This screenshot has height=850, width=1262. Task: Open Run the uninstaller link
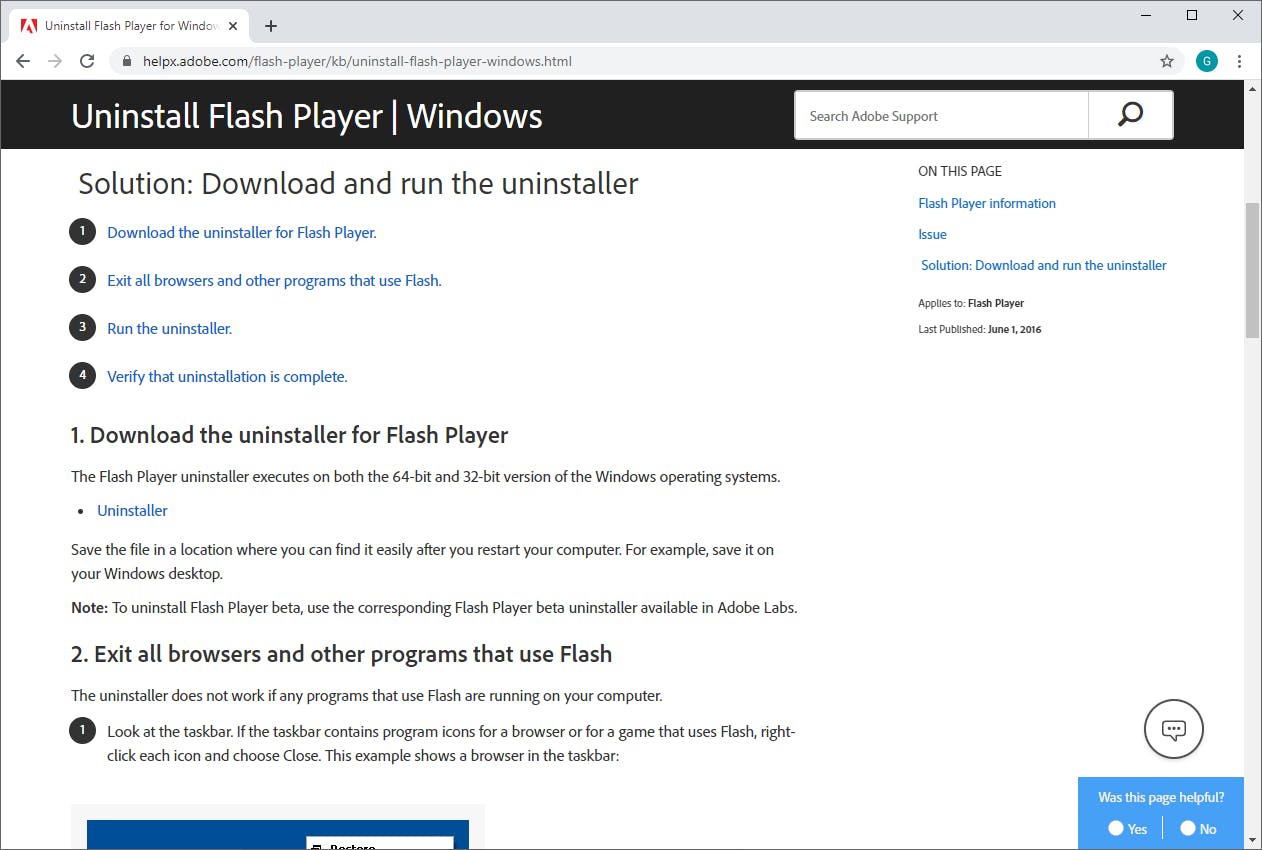[x=169, y=328]
